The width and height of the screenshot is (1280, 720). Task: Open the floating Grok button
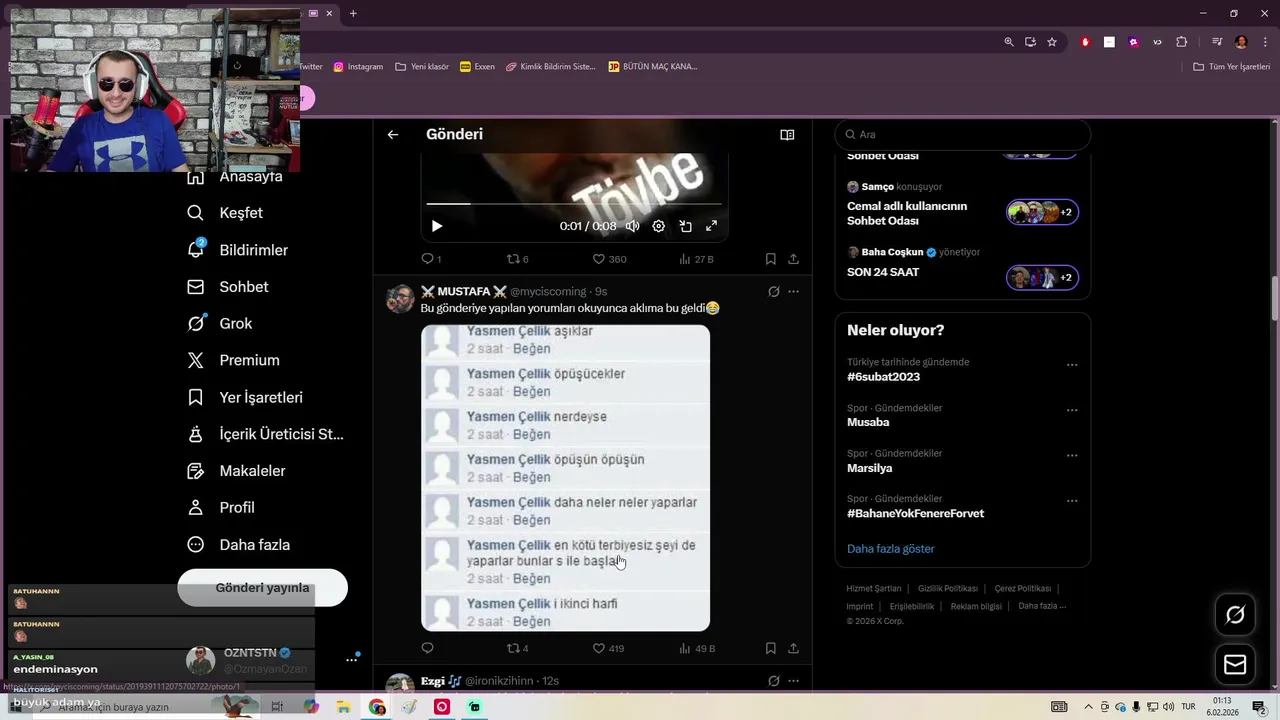(x=1235, y=615)
